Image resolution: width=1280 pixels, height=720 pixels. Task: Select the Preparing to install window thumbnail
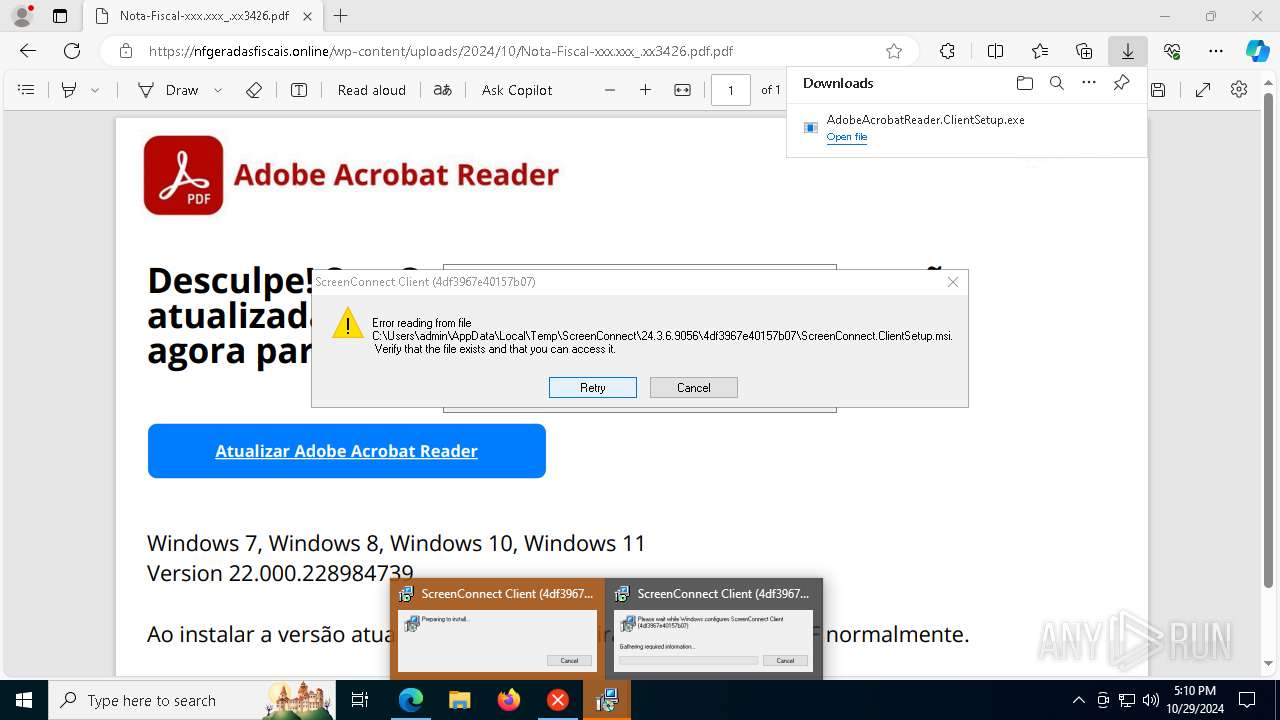[x=497, y=628]
